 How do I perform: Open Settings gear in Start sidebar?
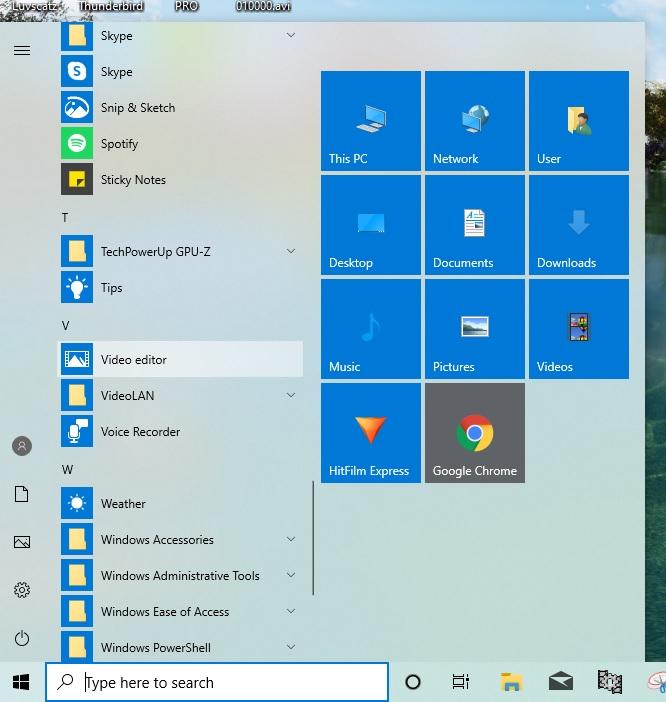22,590
